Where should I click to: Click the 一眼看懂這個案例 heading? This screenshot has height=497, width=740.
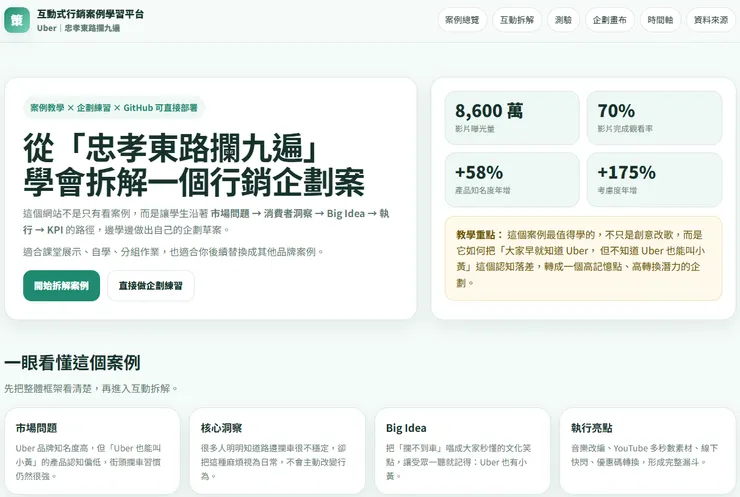(x=72, y=363)
